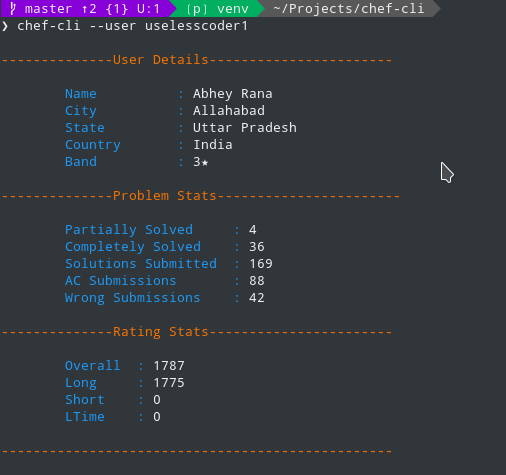The height and width of the screenshot is (475, 506).
Task: Click the prompt arrow before chef-cli
Action: click(x=5, y=26)
